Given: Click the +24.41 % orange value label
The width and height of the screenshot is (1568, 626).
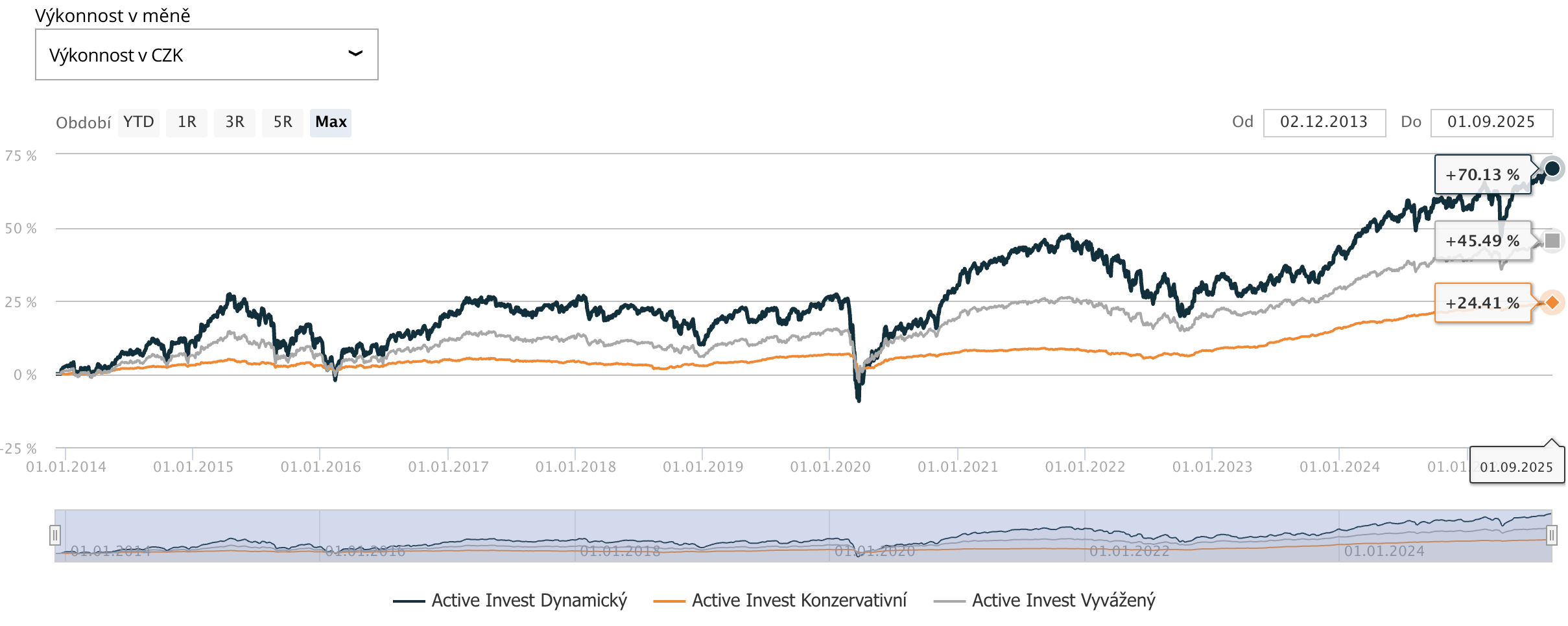Looking at the screenshot, I should point(1482,303).
